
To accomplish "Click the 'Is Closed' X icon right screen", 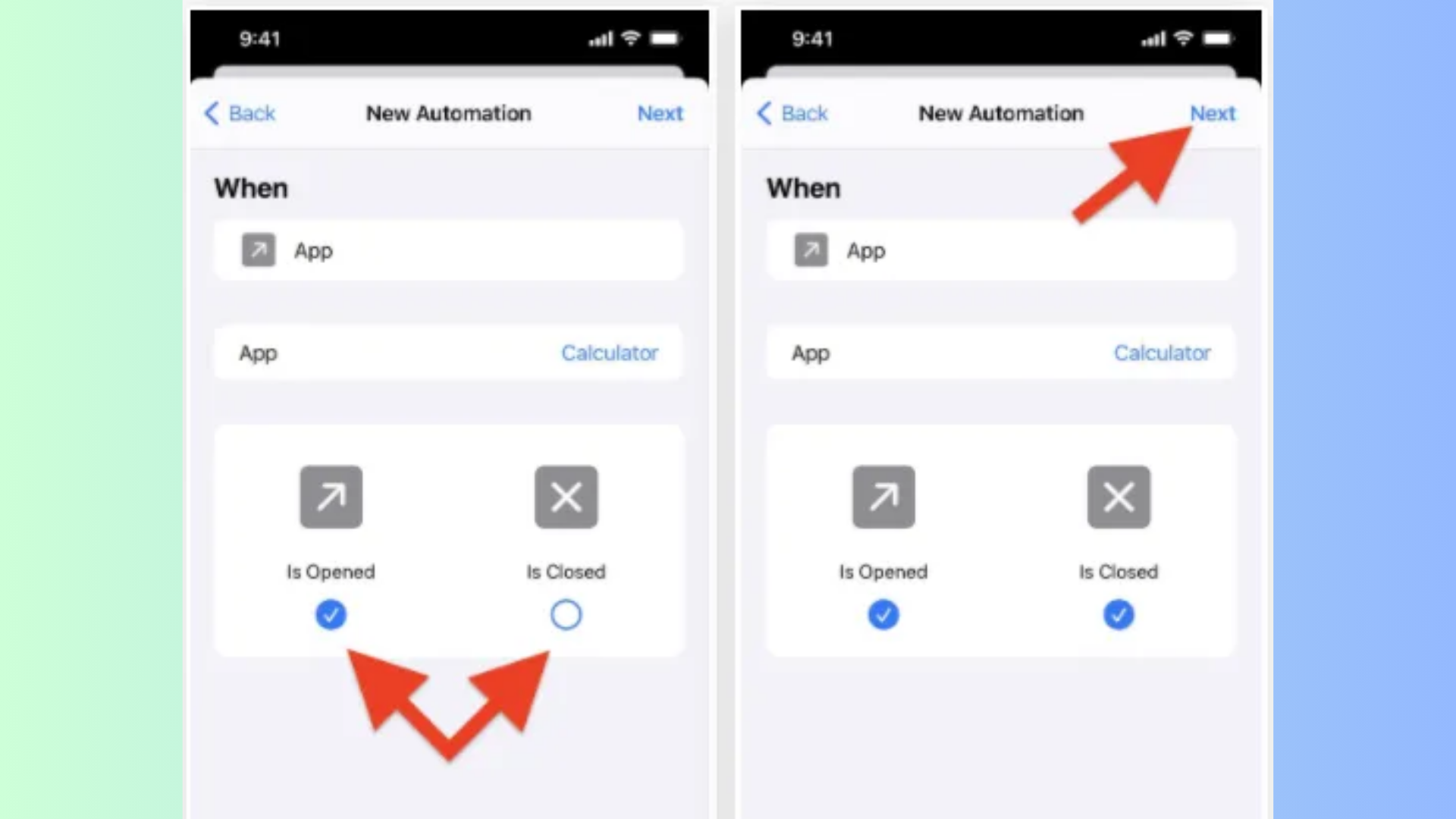I will point(1118,497).
